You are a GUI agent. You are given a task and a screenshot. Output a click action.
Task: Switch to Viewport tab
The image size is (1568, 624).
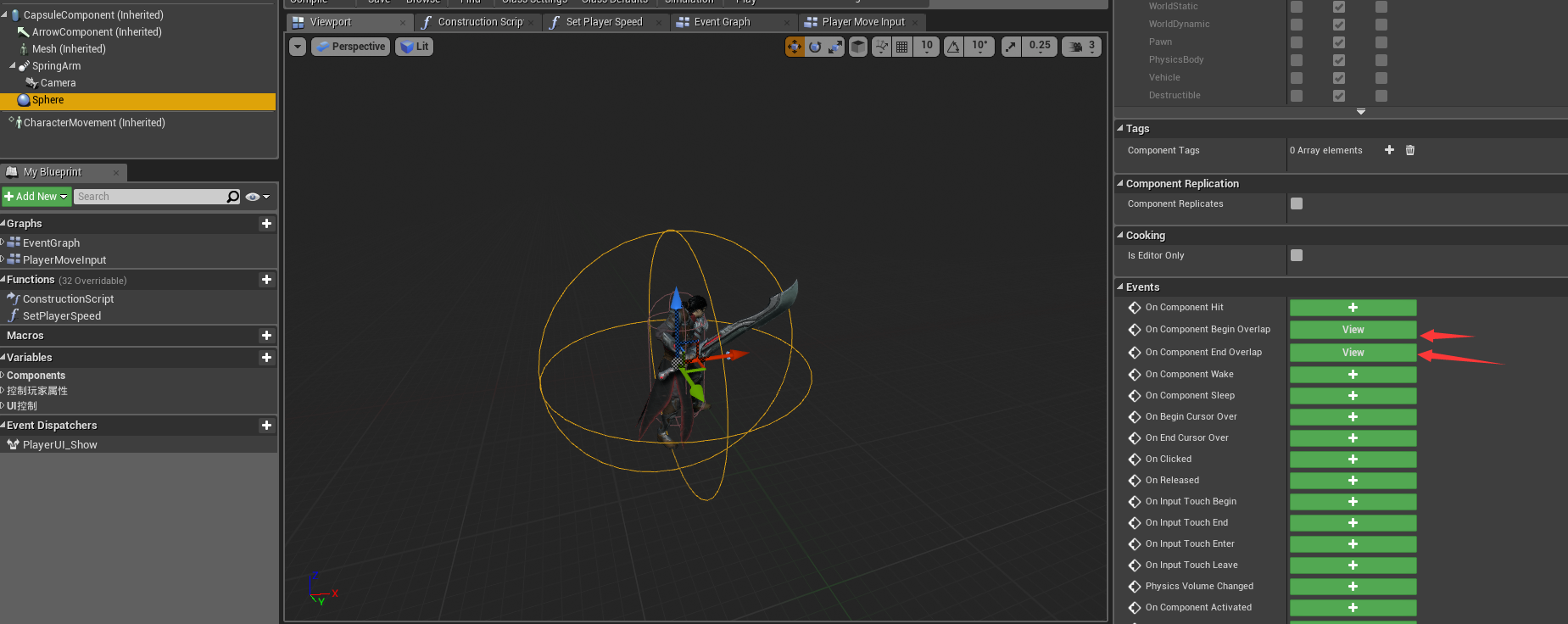349,22
